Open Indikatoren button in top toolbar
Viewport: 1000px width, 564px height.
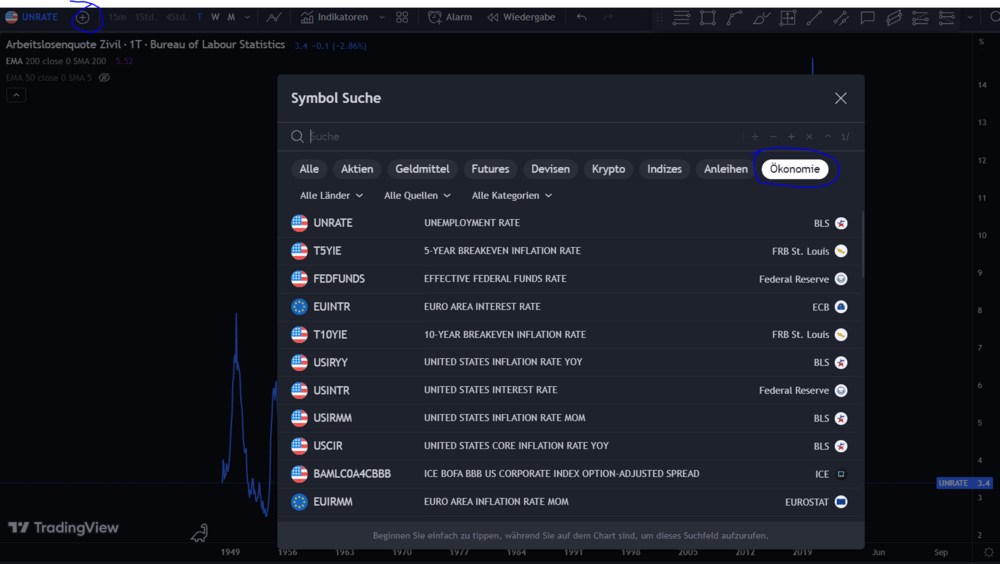(335, 17)
